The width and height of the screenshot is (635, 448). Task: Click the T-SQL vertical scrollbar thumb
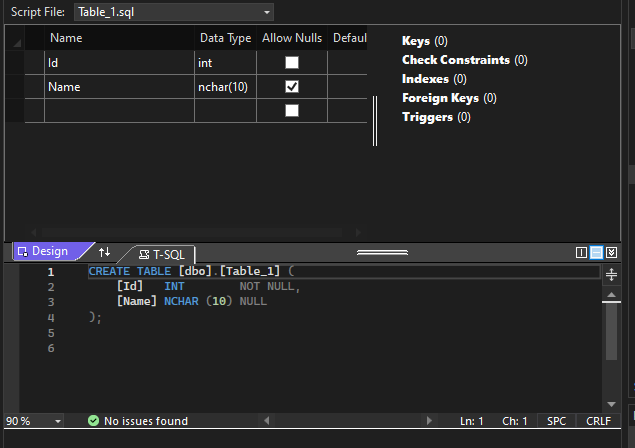(x=611, y=331)
